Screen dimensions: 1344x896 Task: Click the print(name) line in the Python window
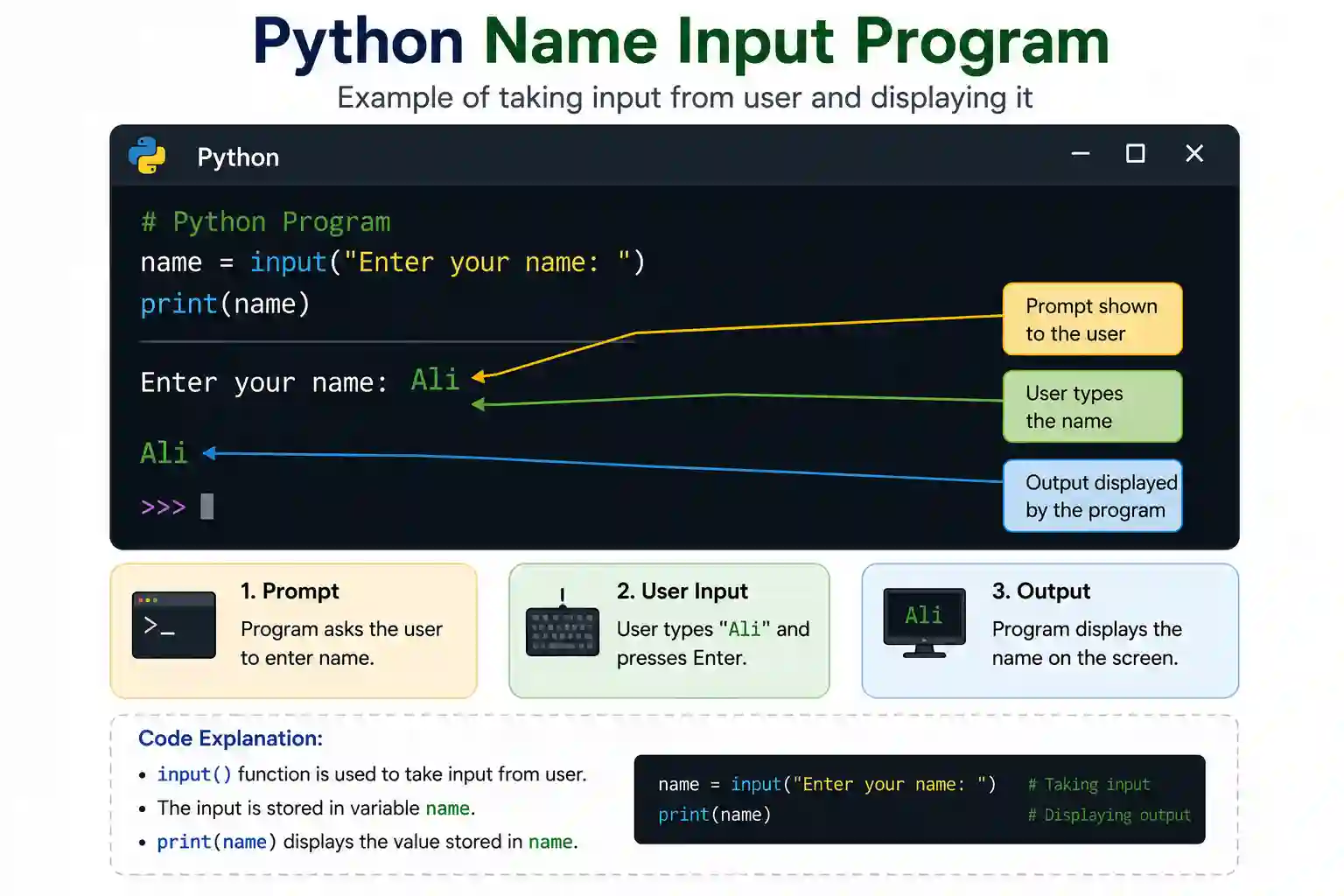(226, 304)
